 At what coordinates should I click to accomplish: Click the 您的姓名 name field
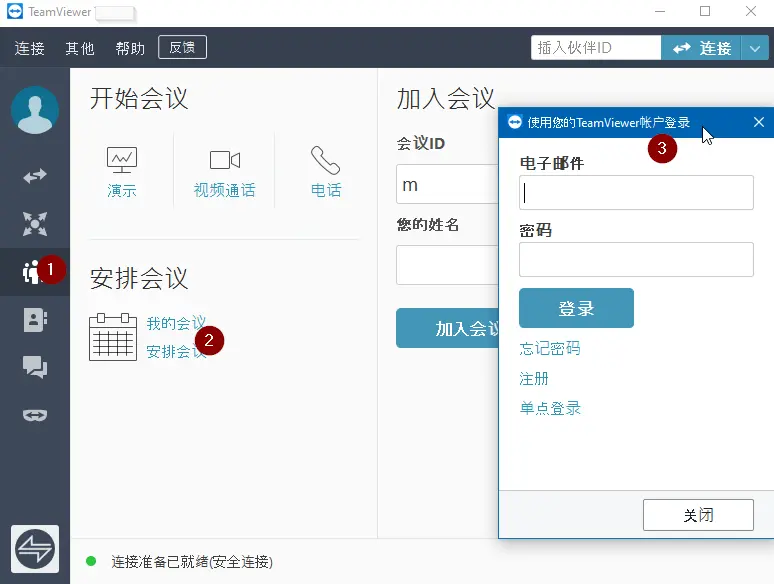pos(447,265)
